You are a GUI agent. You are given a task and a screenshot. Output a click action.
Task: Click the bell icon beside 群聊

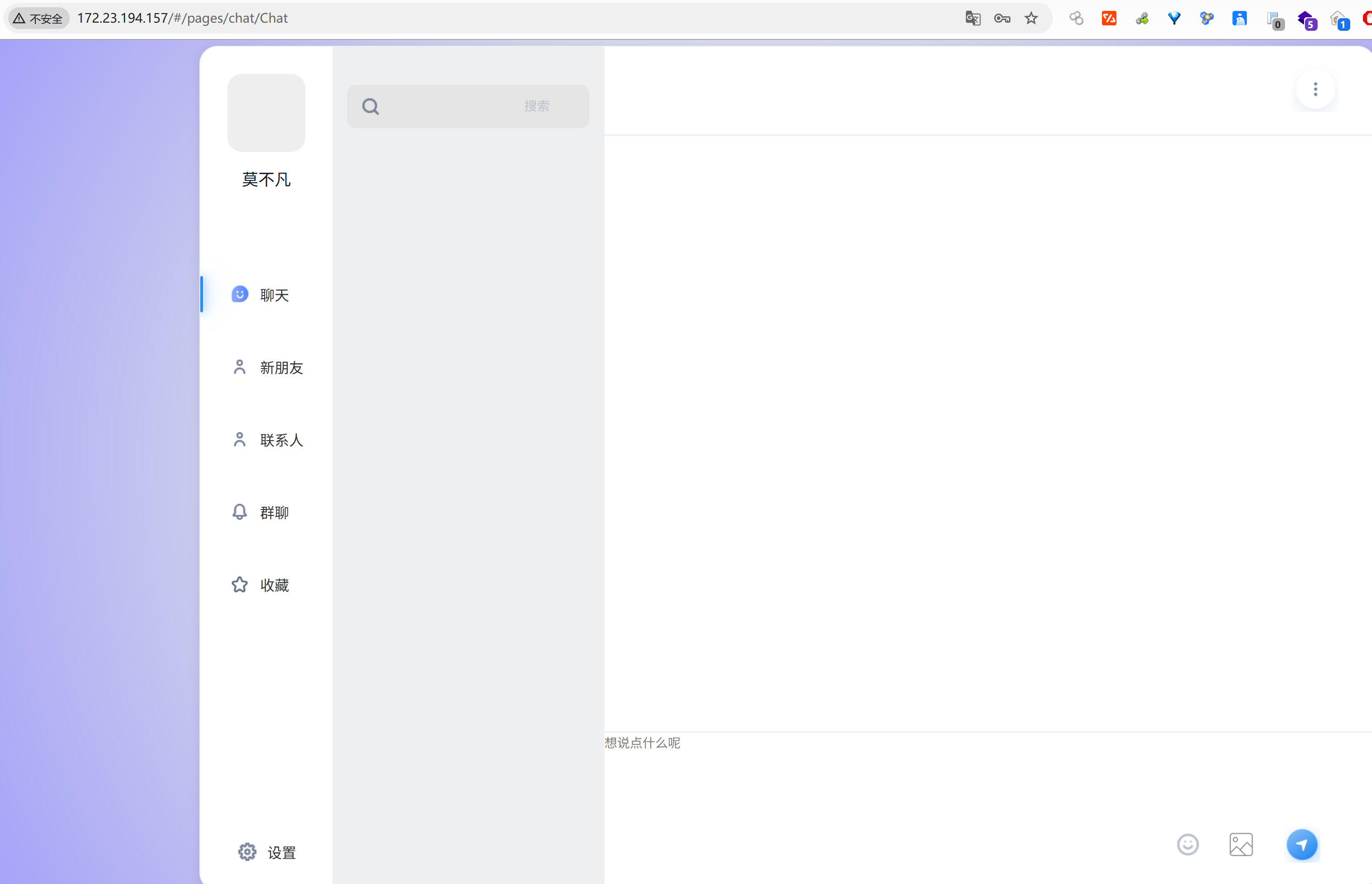tap(240, 512)
